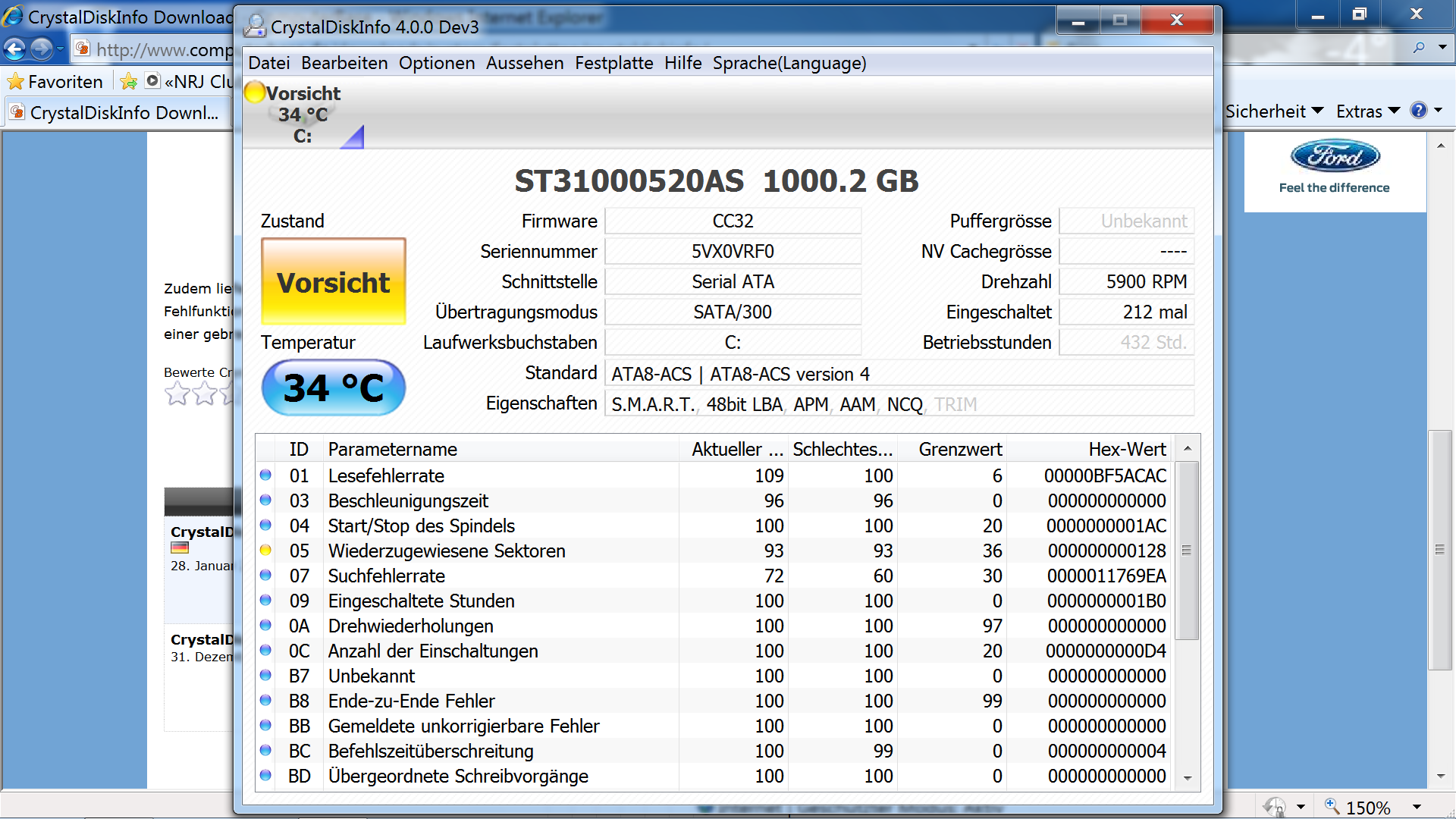This screenshot has width=1456, height=819.
Task: Click the Grenzwert column header
Action: [952, 450]
